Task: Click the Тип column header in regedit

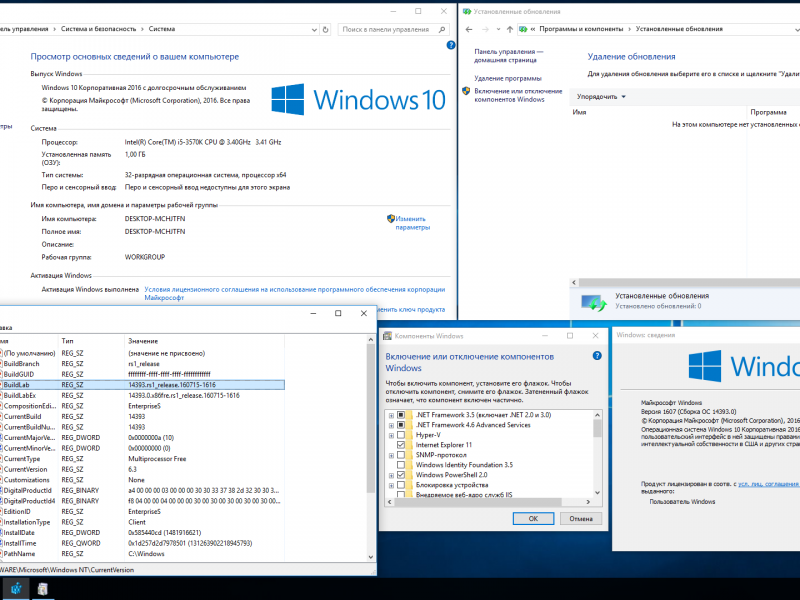Action: coord(91,341)
